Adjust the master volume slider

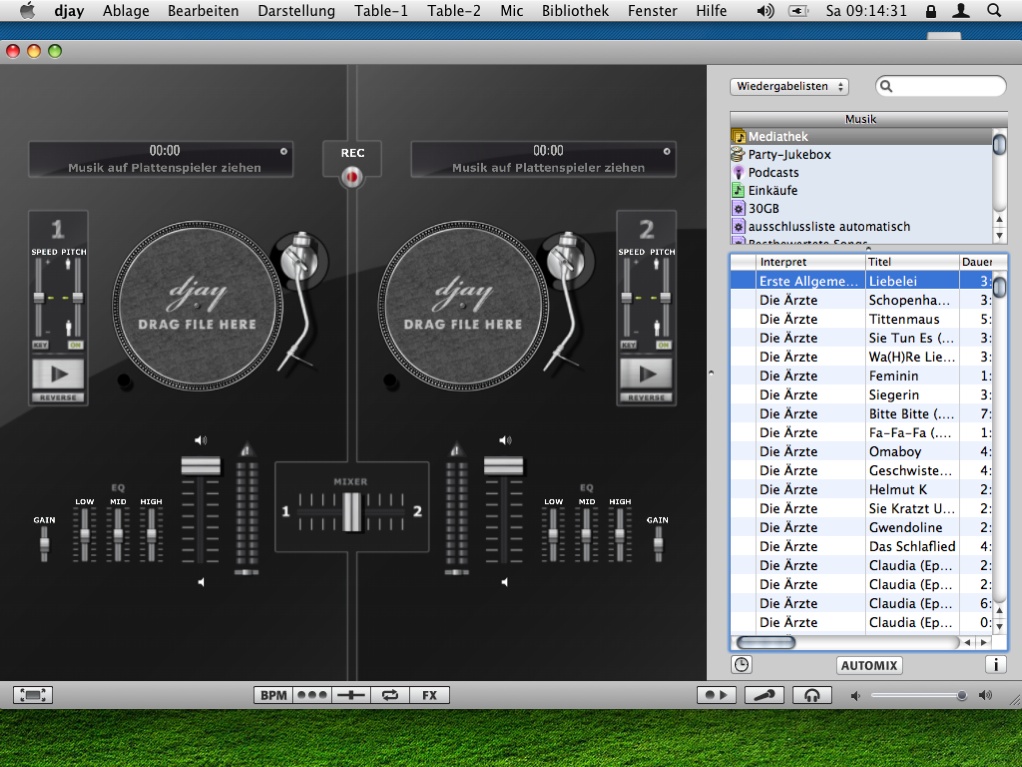pyautogui.click(x=919, y=695)
